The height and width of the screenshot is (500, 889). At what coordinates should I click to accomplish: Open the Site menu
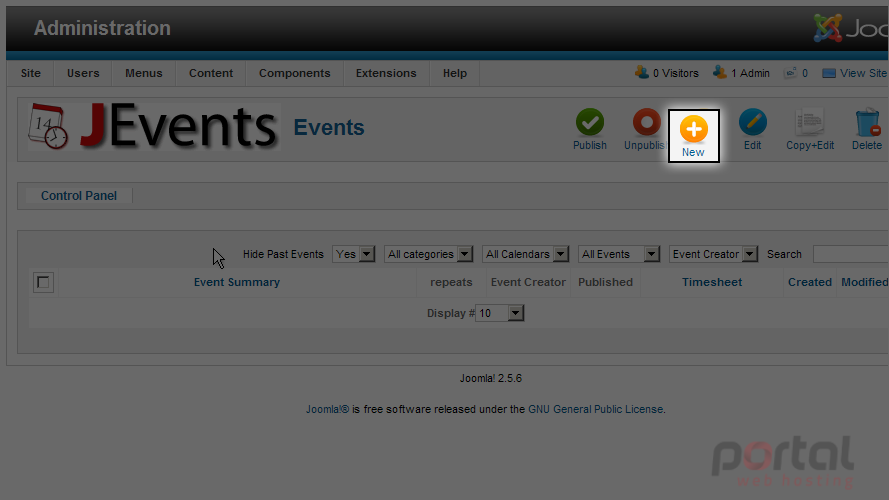31,73
